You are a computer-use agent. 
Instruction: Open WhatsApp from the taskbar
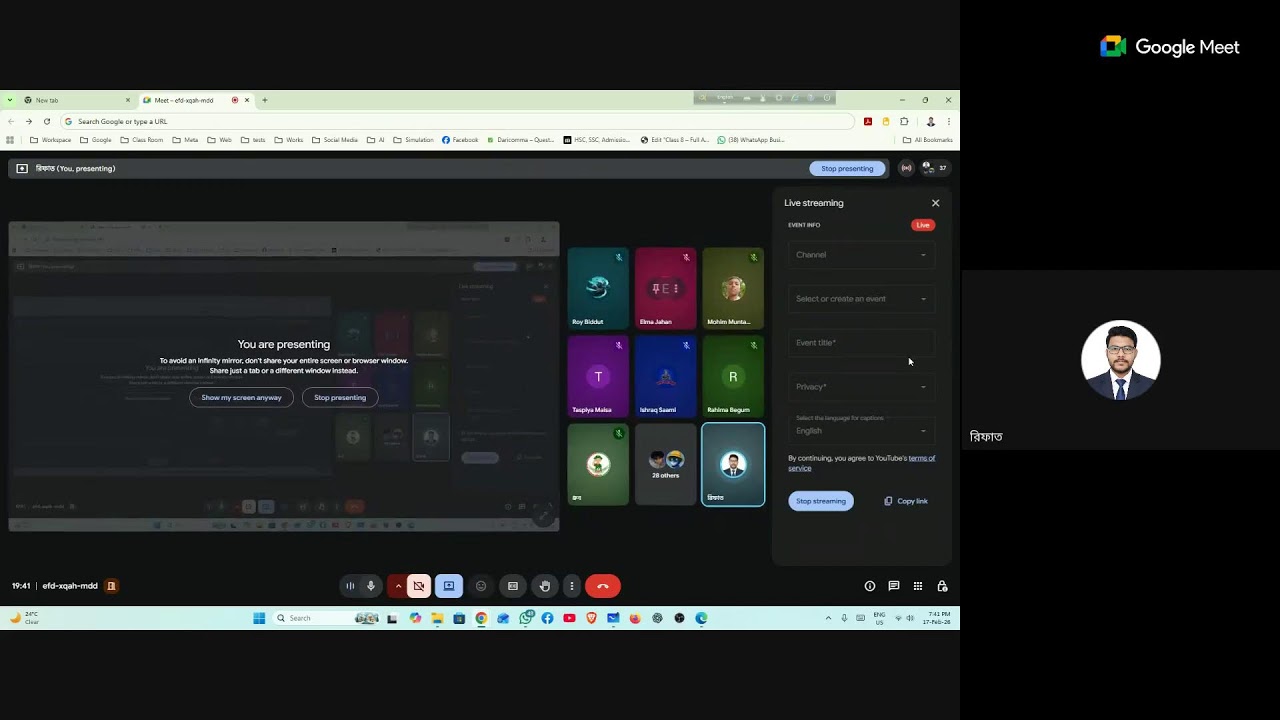[525, 618]
